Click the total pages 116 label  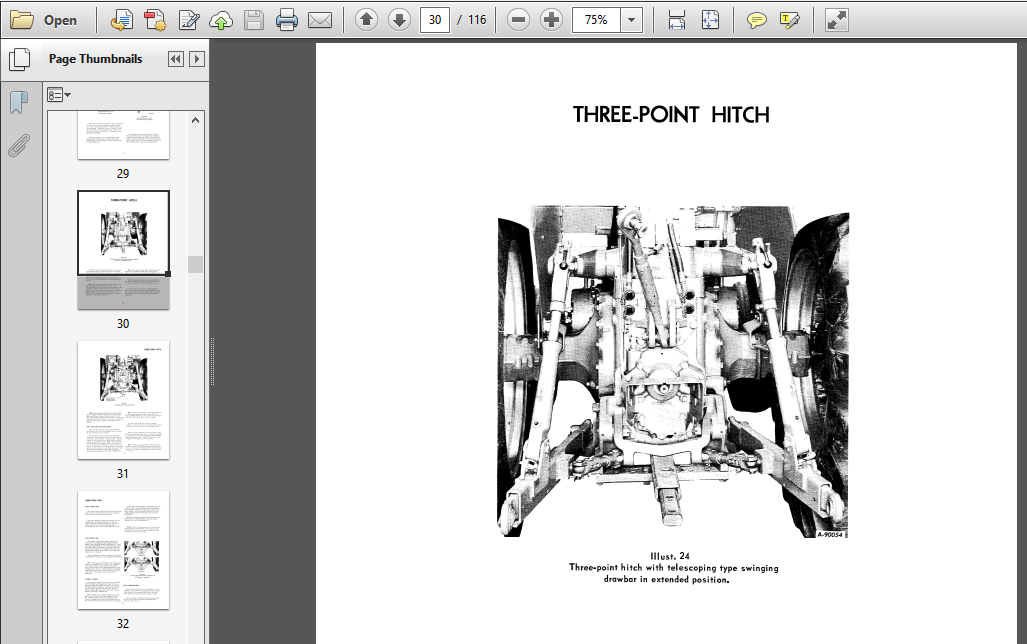(x=477, y=20)
